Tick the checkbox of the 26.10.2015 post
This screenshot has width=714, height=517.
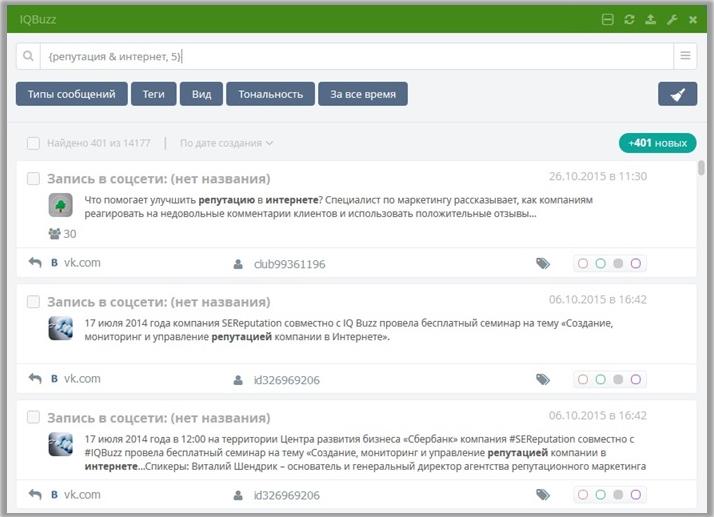33,179
